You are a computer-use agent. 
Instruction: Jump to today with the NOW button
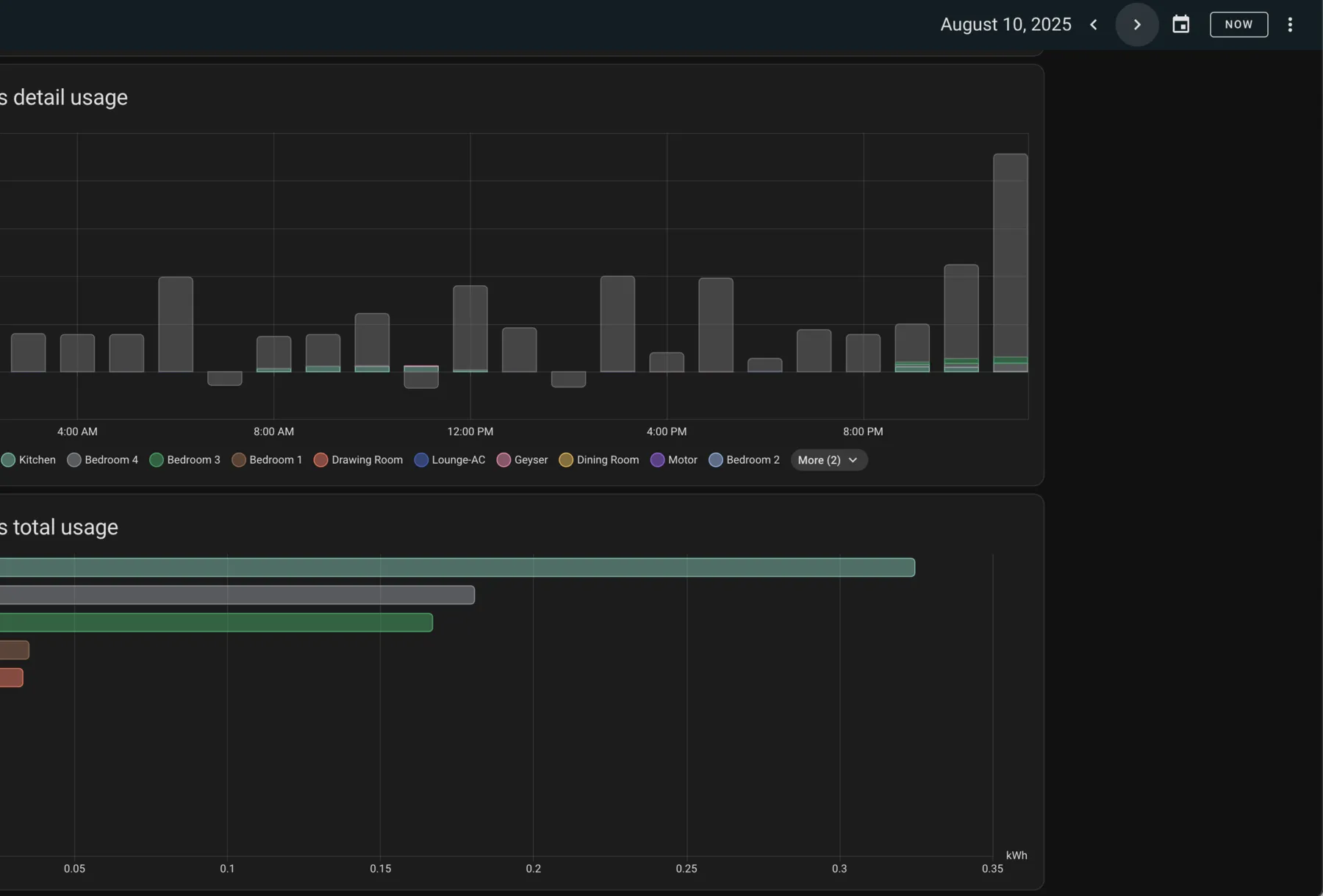point(1238,24)
